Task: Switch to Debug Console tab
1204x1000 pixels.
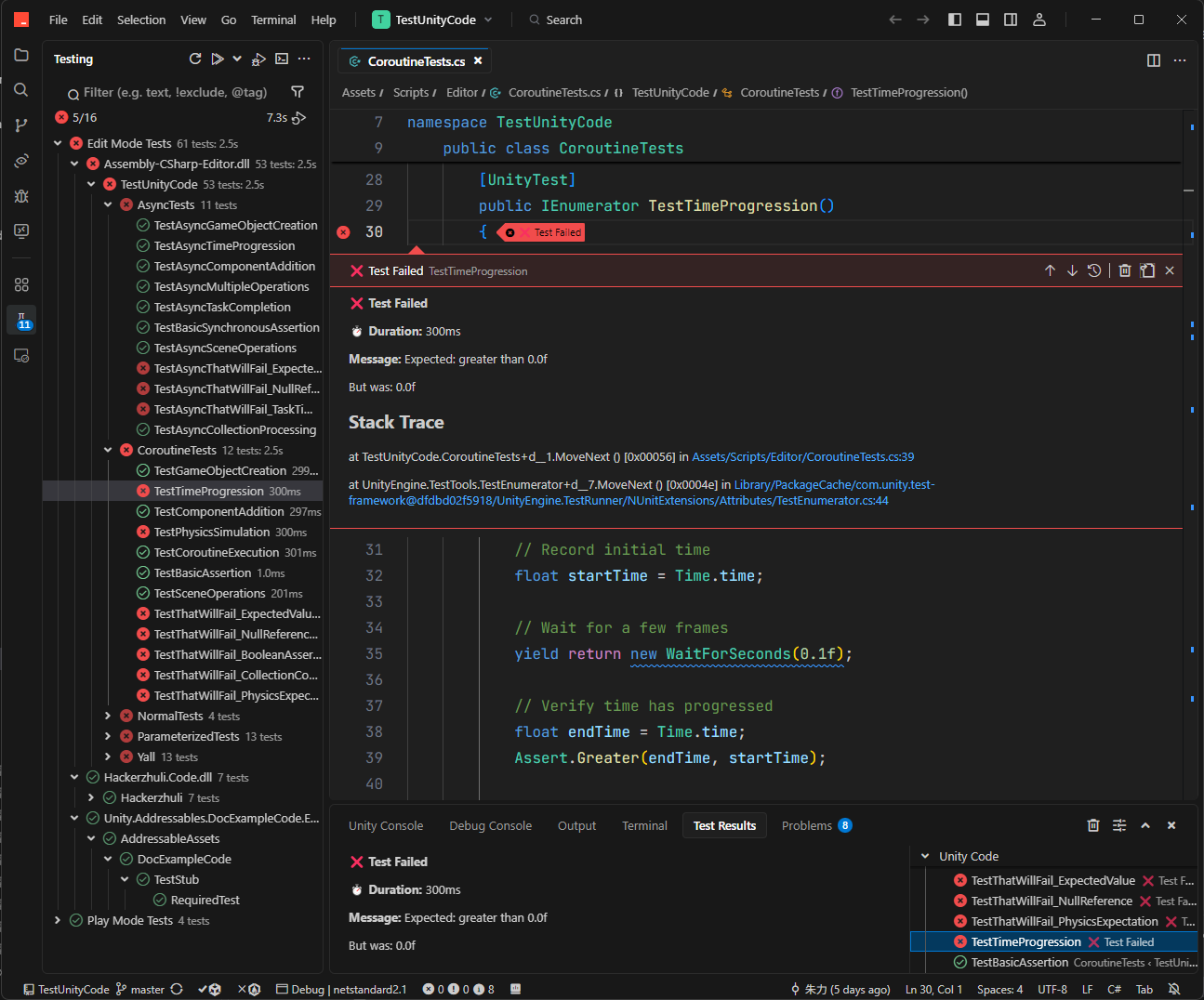Action: click(x=491, y=825)
